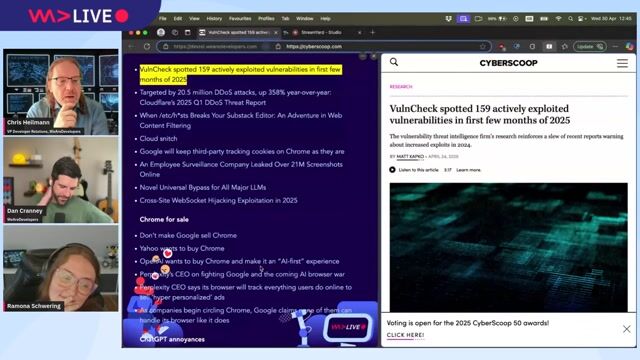Viewport: 640px width, 360px height.
Task: Click the RESEARCH category label
Action: (x=401, y=87)
